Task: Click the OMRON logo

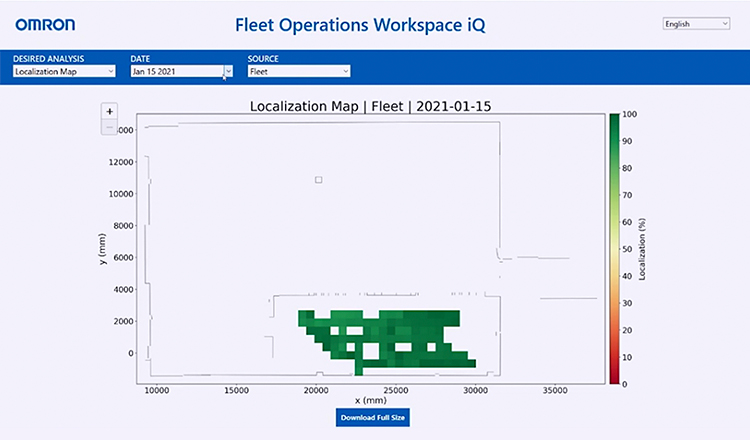Action: tap(45, 24)
